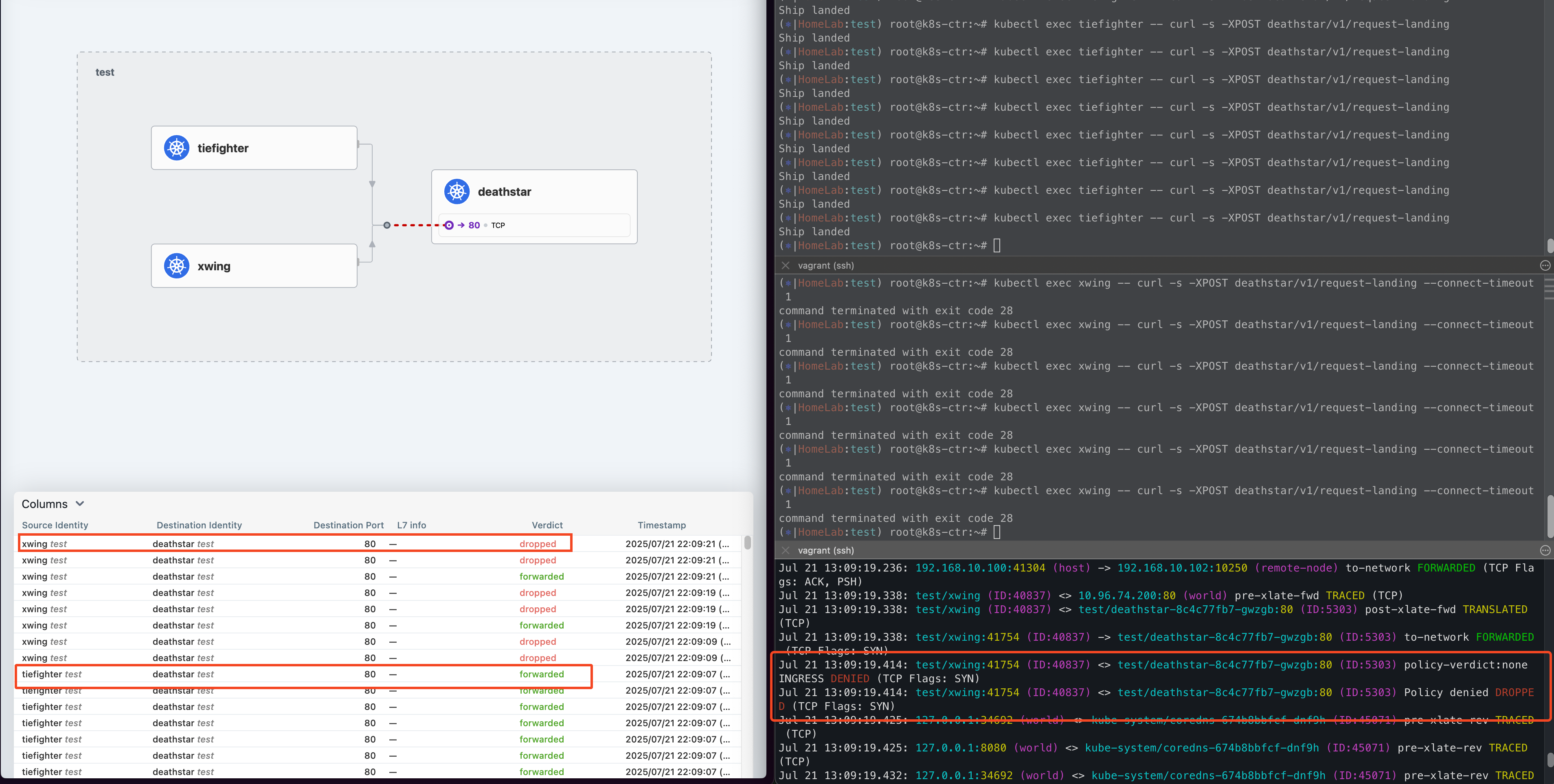This screenshot has height=784, width=1554.
Task: Select the first xwing dropped flow row
Action: coord(294,544)
